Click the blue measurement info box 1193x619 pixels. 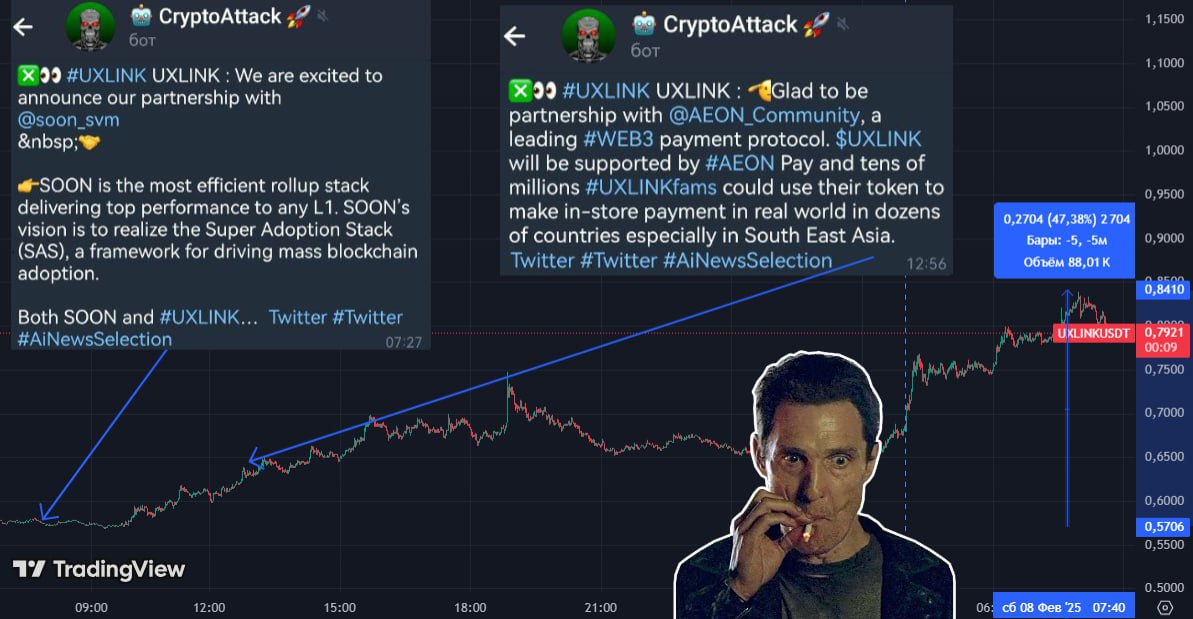(1064, 240)
